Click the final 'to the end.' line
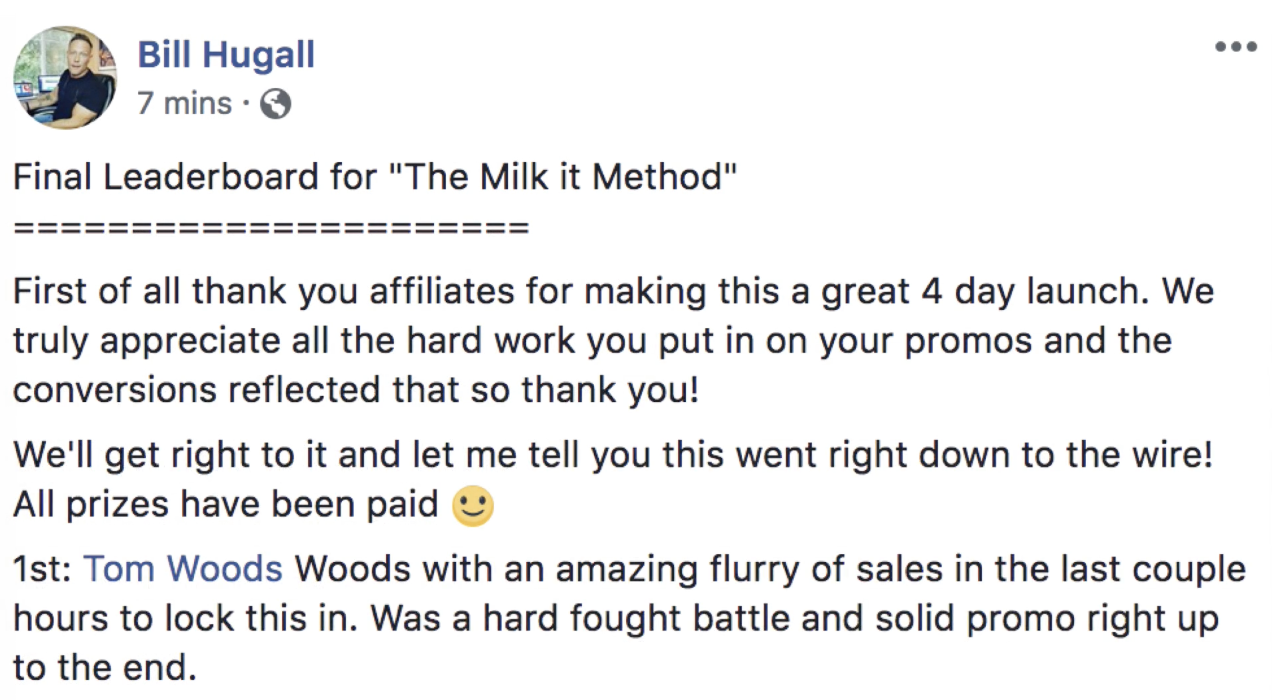The image size is (1272, 700). pos(105,667)
